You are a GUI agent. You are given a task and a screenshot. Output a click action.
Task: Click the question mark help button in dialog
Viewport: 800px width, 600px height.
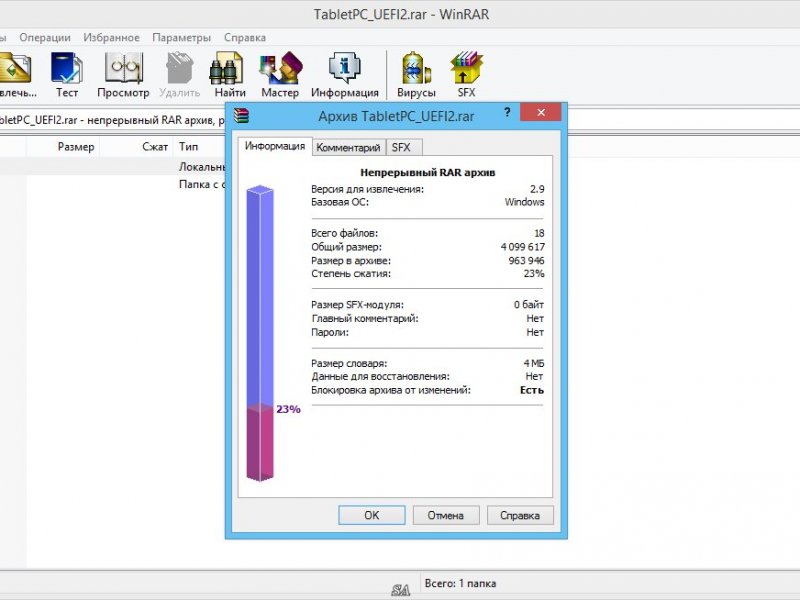point(507,112)
